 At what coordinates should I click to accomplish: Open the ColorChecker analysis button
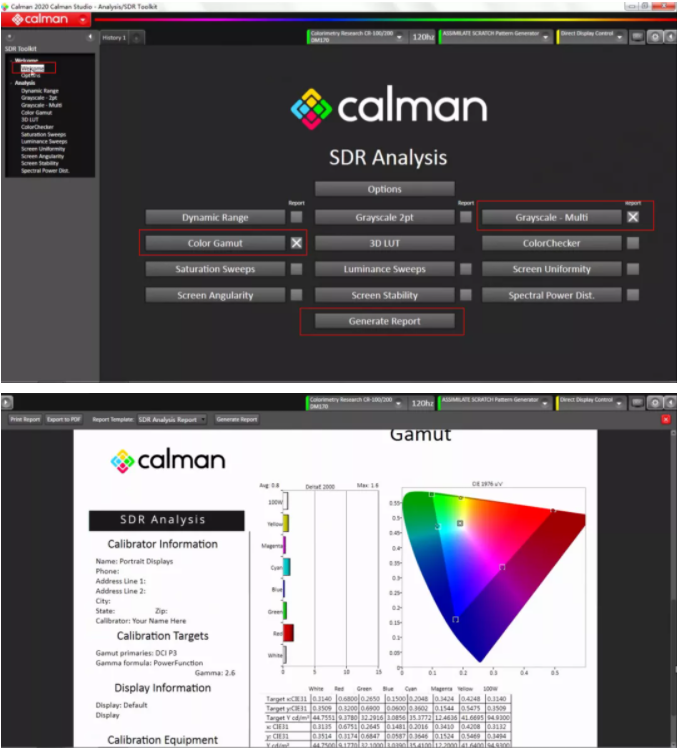552,243
